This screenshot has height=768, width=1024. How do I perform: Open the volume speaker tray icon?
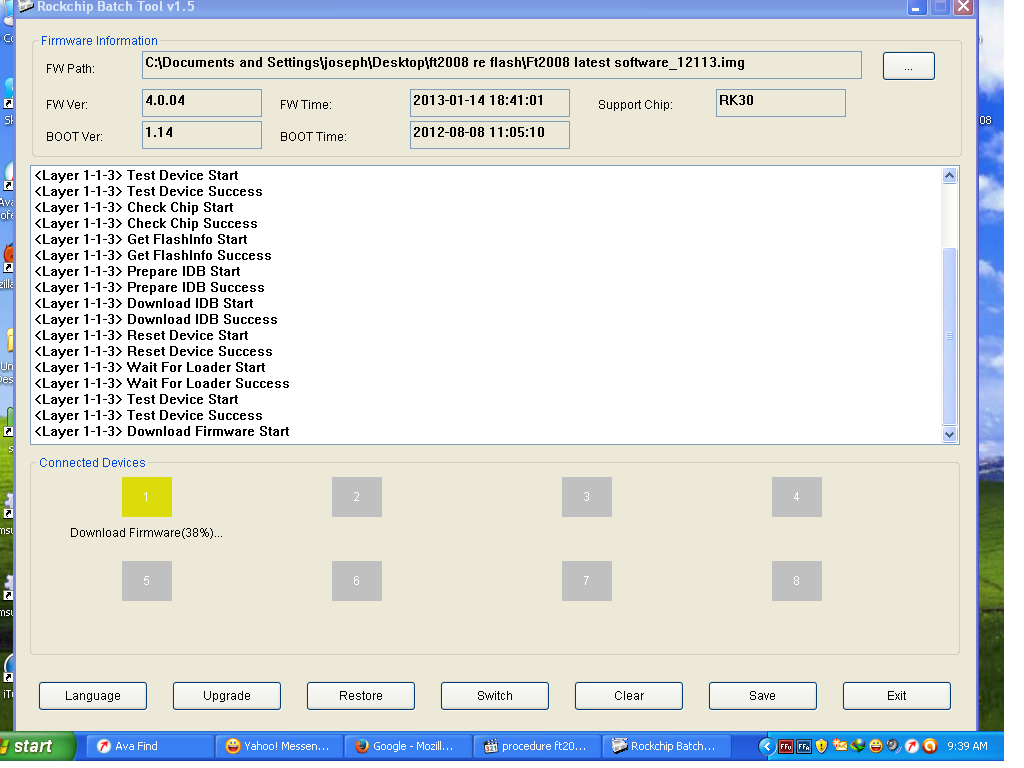pos(893,746)
